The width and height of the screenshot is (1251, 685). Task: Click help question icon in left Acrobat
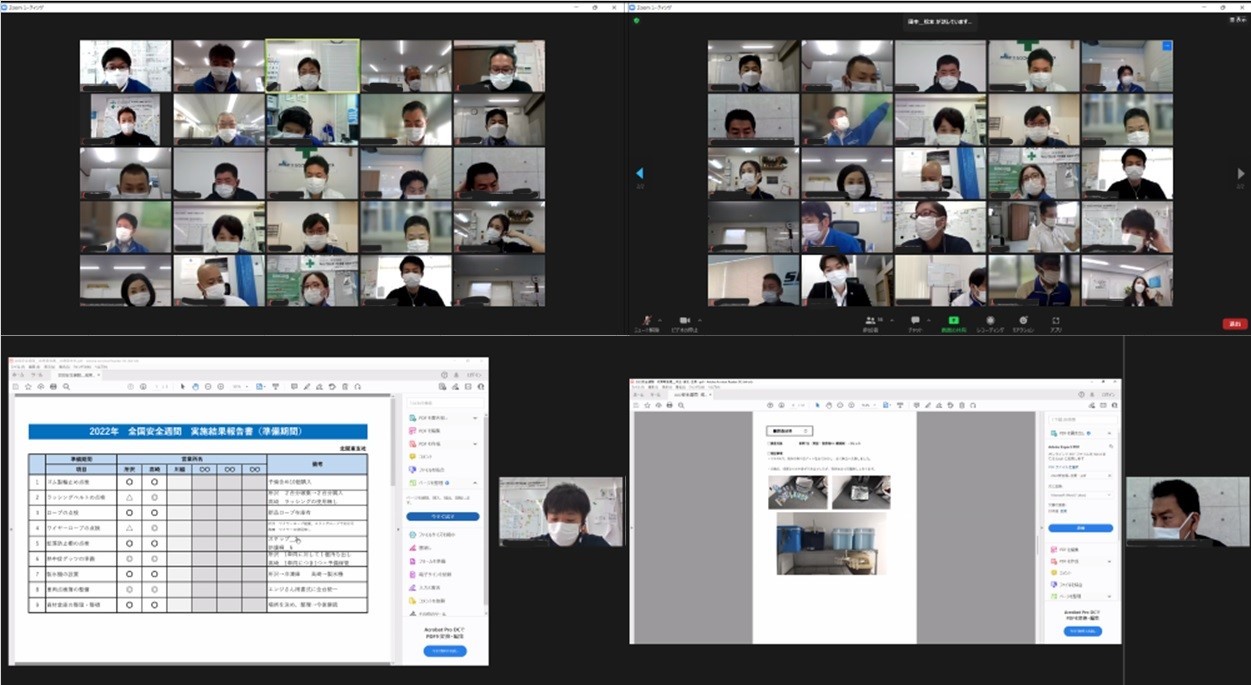pyautogui.click(x=444, y=375)
